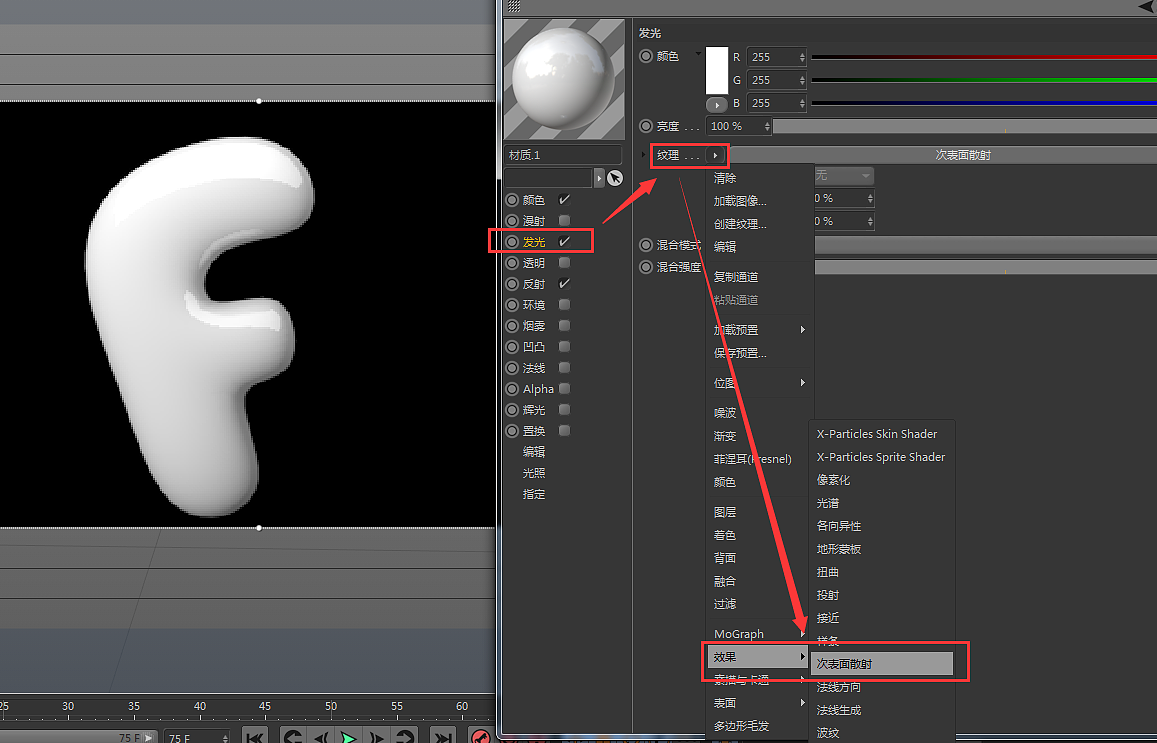Image resolution: width=1157 pixels, height=743 pixels.
Task: Go to previous keyframe in transport bar
Action: tap(293, 736)
